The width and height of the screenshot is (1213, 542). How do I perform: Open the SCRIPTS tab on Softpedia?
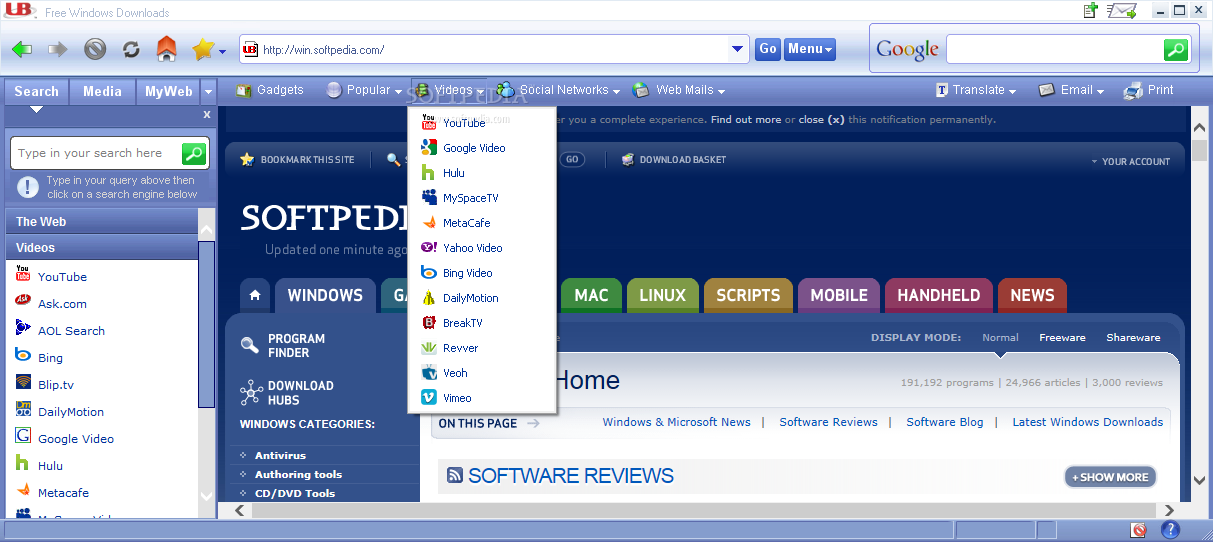point(748,295)
